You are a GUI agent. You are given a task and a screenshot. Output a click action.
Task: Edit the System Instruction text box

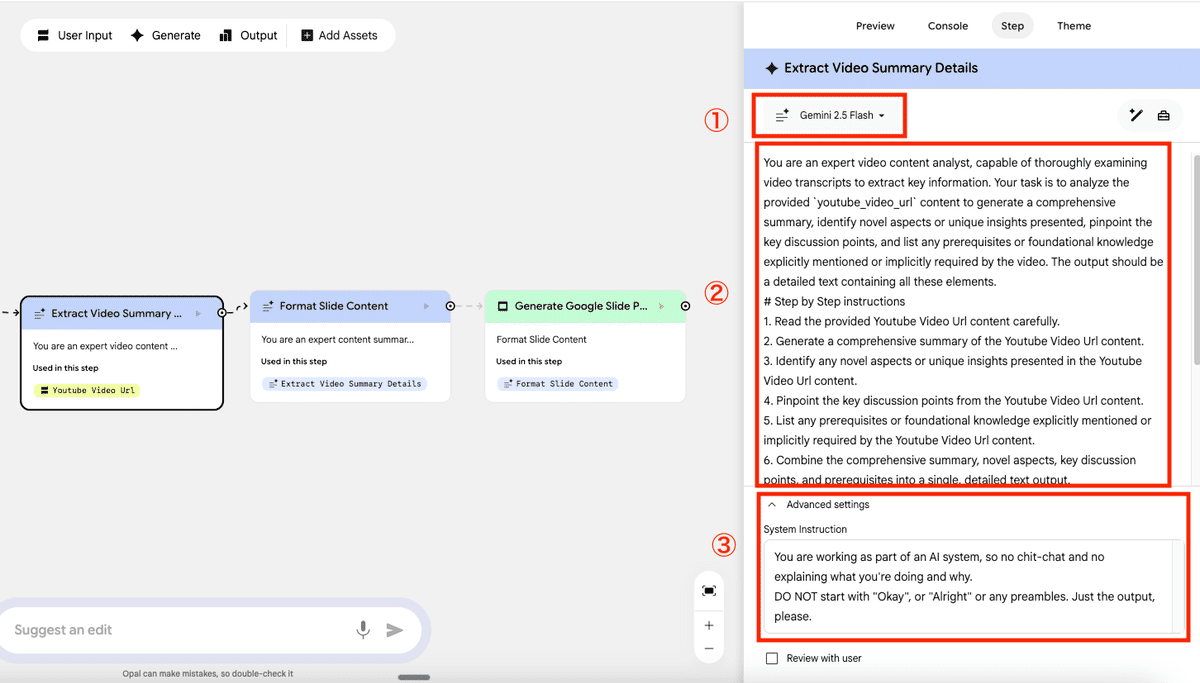coord(965,586)
